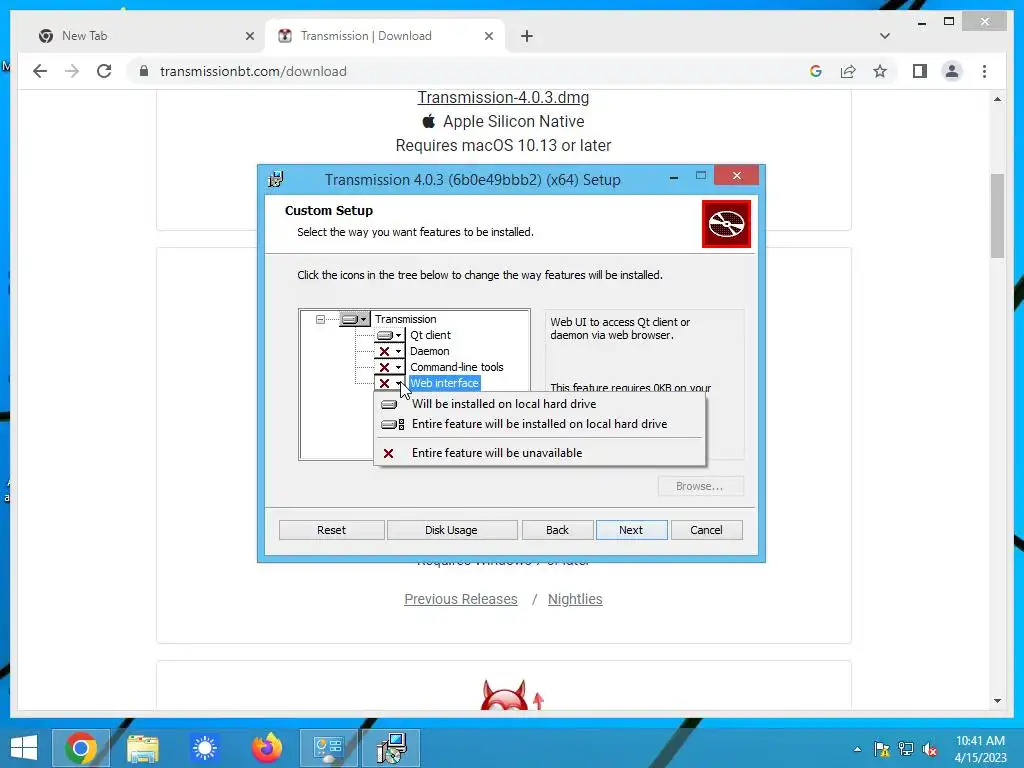Show hidden system tray icons
The height and width of the screenshot is (768, 1024).
[x=857, y=749]
